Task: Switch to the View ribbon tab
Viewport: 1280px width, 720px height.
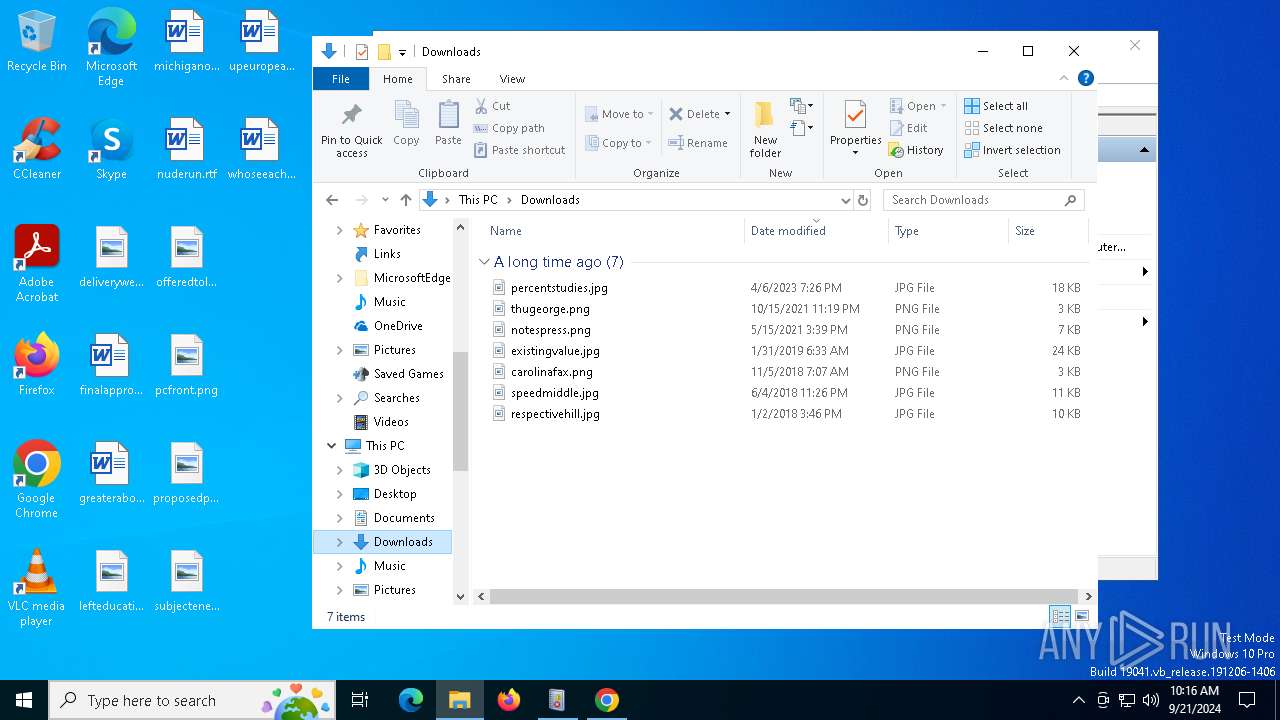Action: (512, 79)
